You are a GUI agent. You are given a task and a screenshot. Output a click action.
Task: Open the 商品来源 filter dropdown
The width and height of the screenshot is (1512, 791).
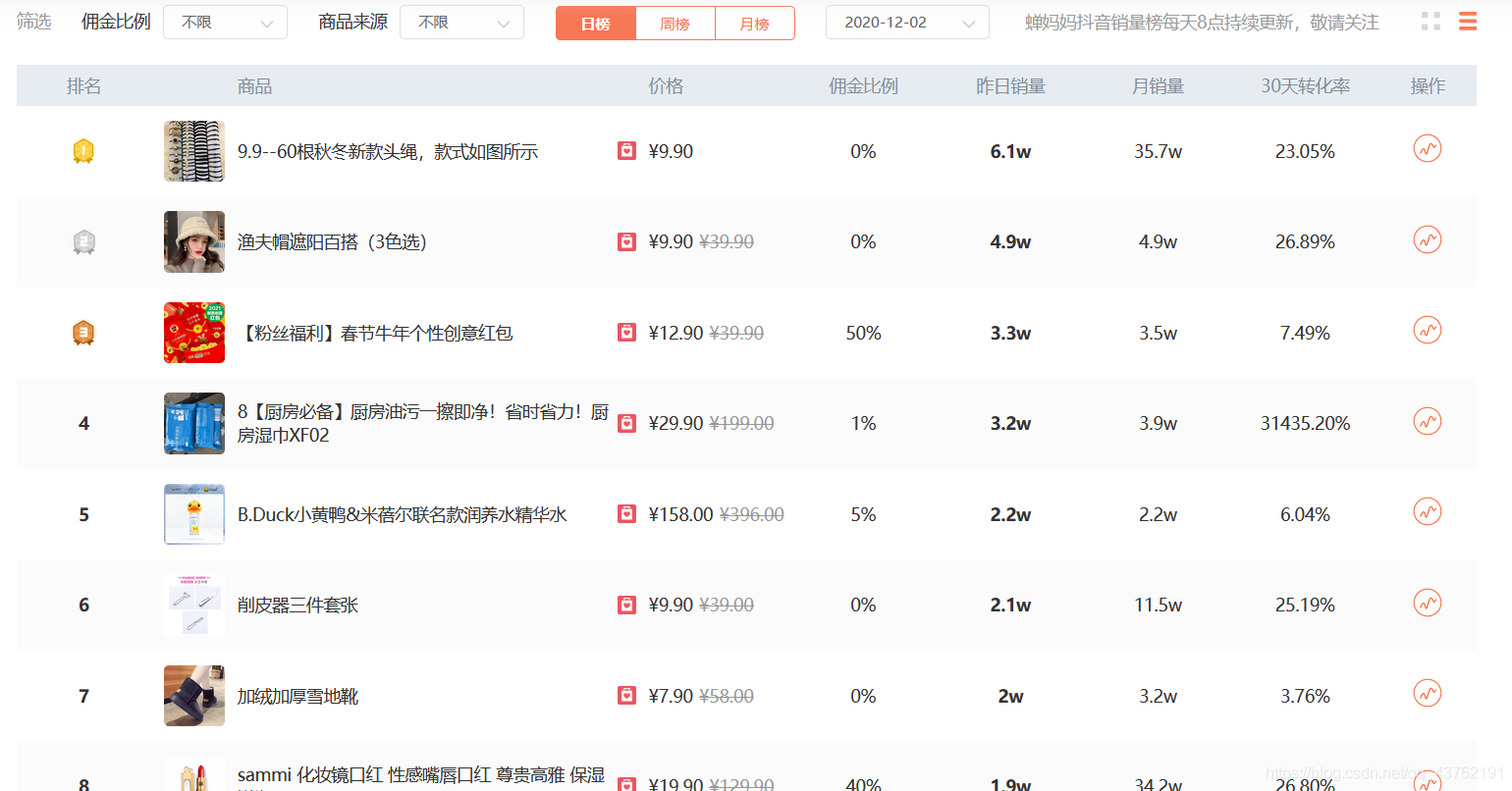461,22
